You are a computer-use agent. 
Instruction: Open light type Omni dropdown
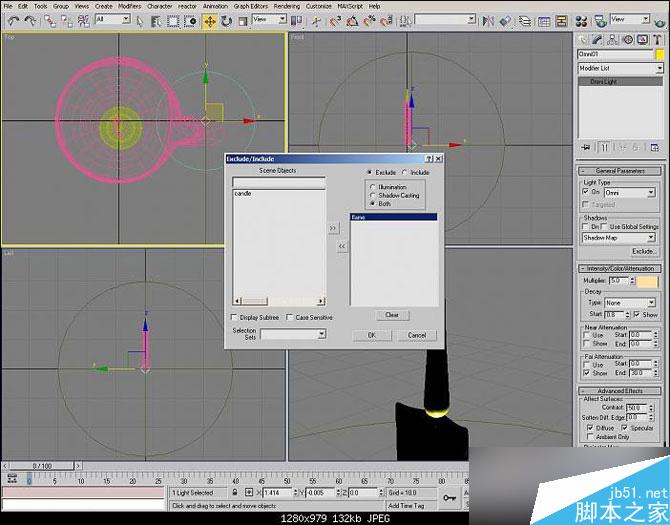(651, 193)
